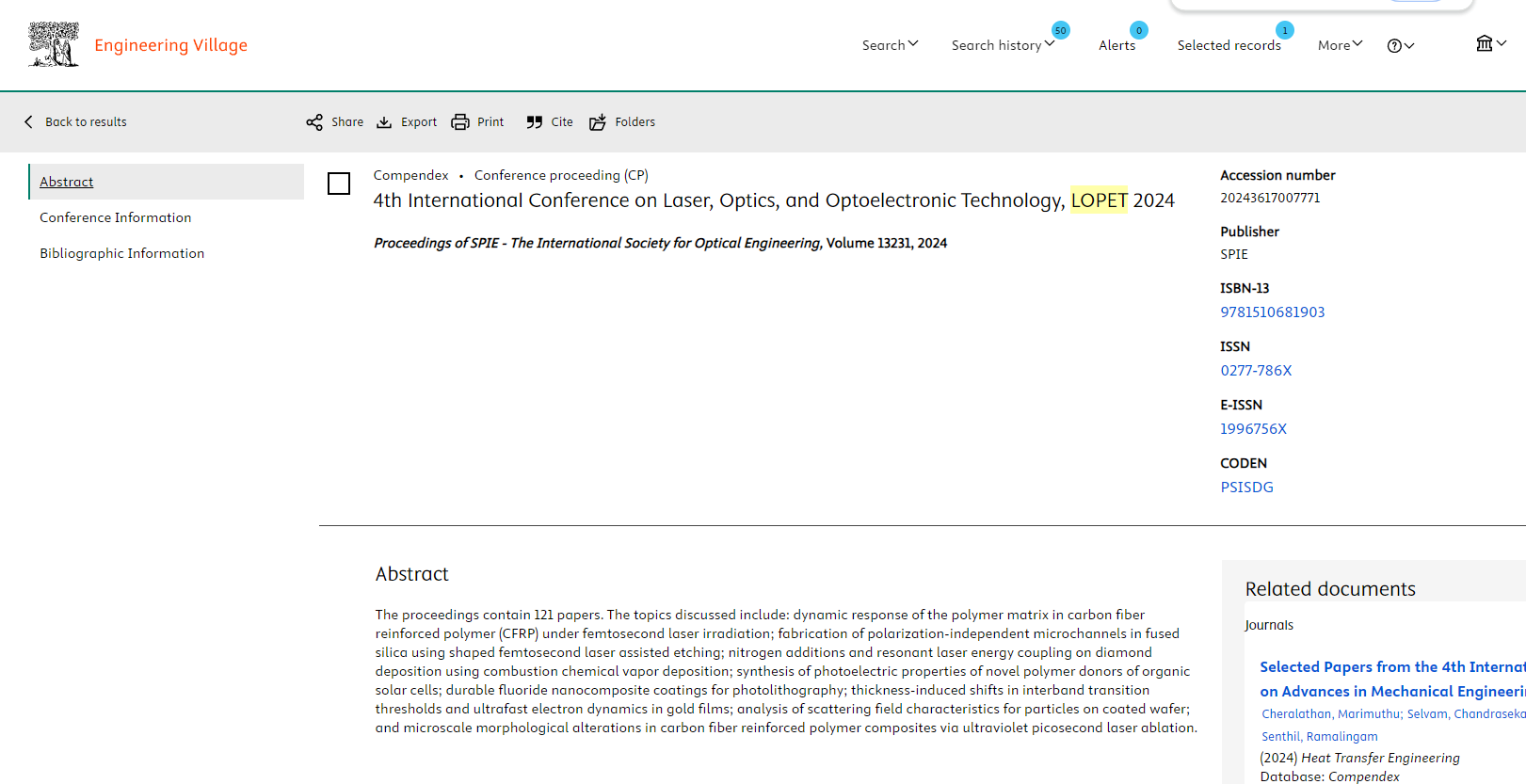Open the Engineering Village home link

click(x=170, y=45)
